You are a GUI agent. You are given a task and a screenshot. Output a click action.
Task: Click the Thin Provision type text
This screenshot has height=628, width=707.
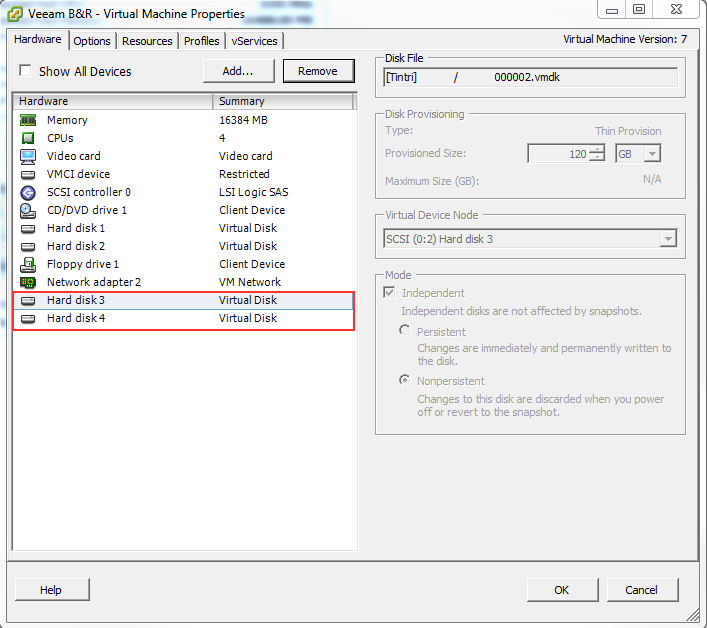628,131
